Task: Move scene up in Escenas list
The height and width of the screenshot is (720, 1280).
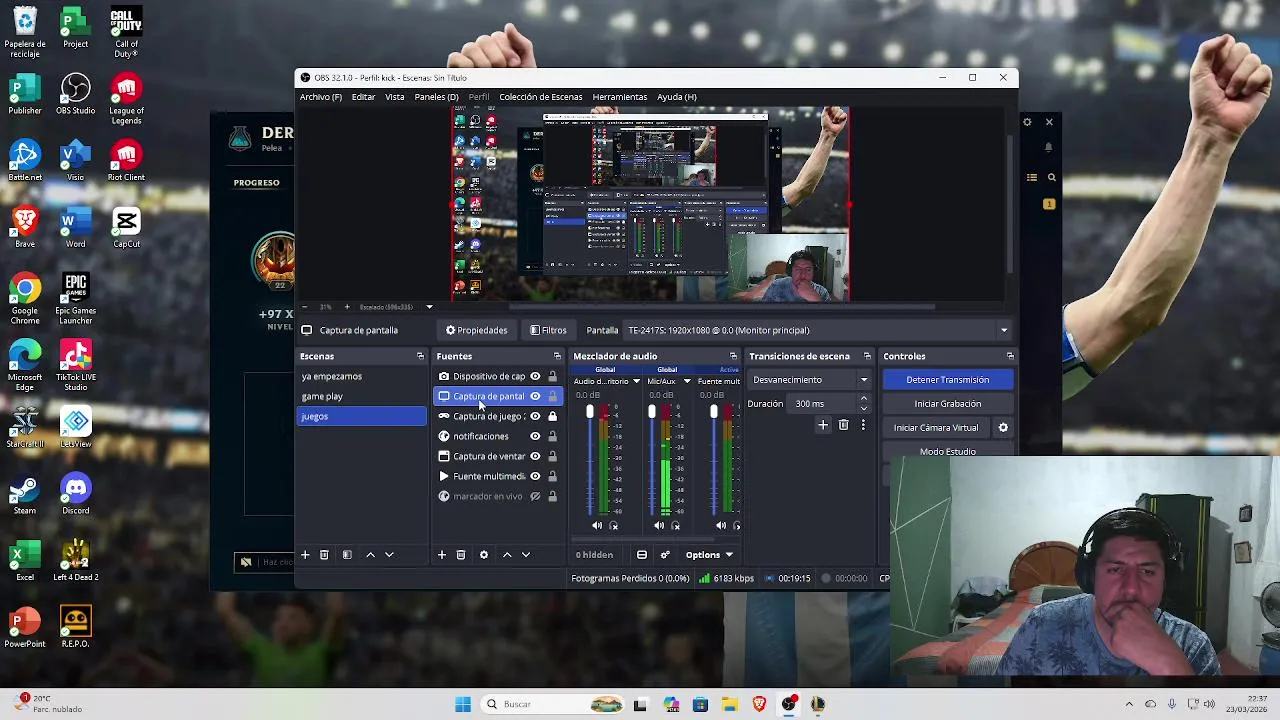Action: pyautogui.click(x=370, y=555)
